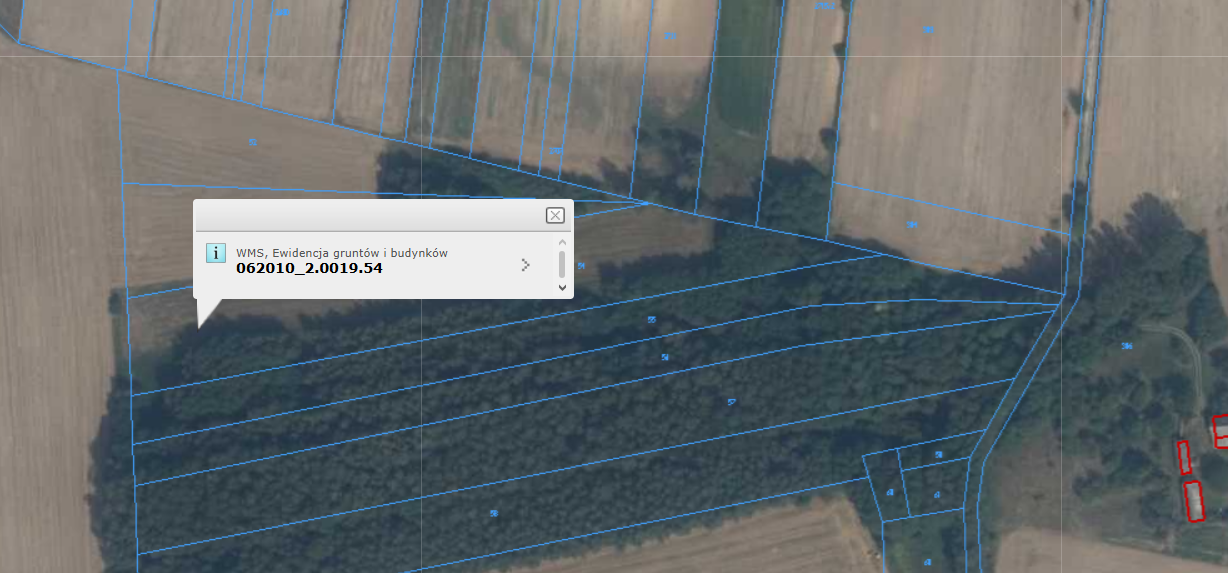Click the blue info icon in popup
Screen dimensions: 1228x573
[215, 252]
